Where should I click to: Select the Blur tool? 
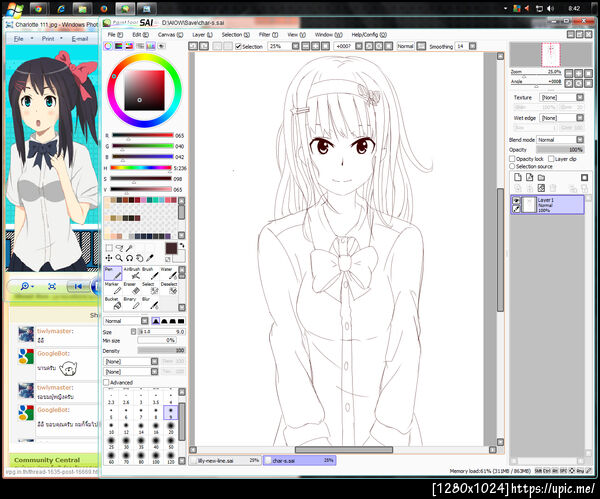coord(151,303)
